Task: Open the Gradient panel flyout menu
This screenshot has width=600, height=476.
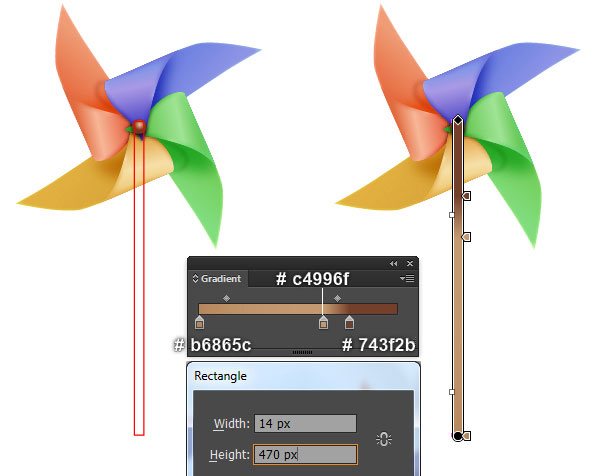Action: [407, 279]
